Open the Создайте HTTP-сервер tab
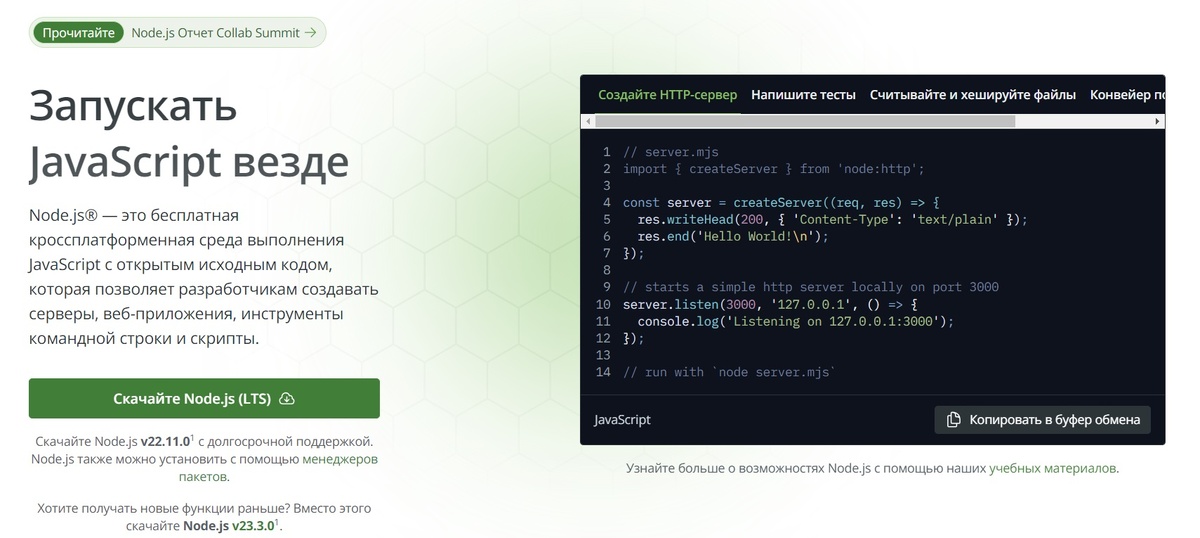Viewport: 1200px width, 538px height. click(x=667, y=95)
